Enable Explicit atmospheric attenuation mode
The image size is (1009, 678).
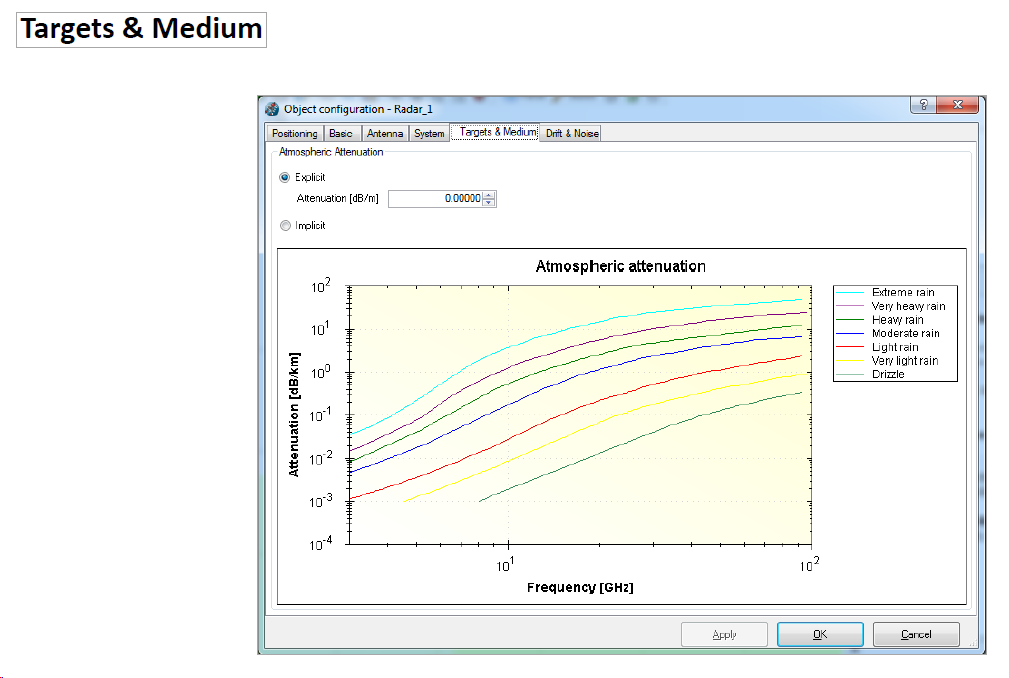click(283, 177)
